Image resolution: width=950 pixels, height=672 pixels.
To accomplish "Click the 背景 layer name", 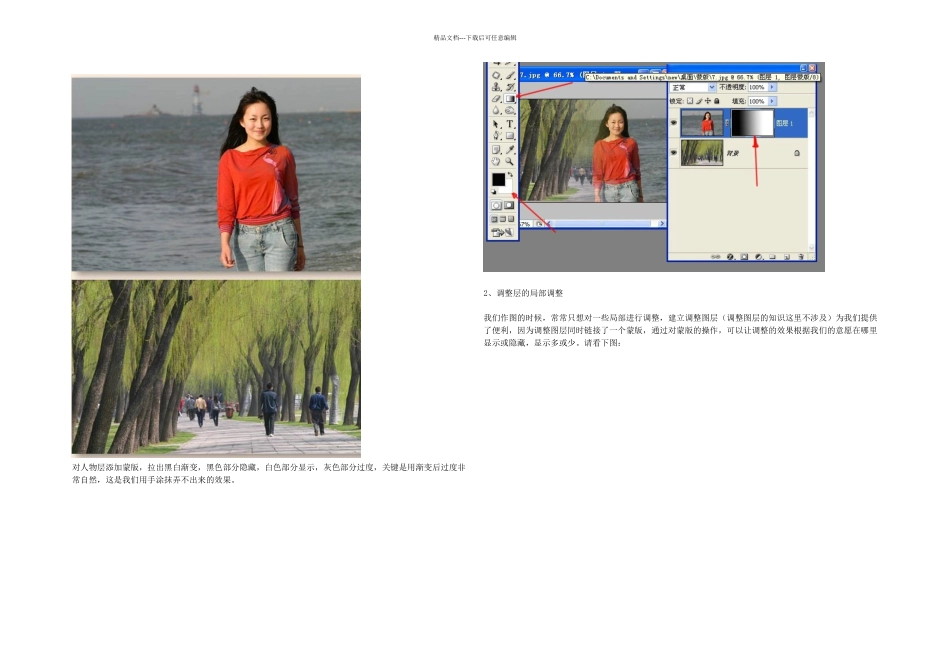I will [732, 153].
